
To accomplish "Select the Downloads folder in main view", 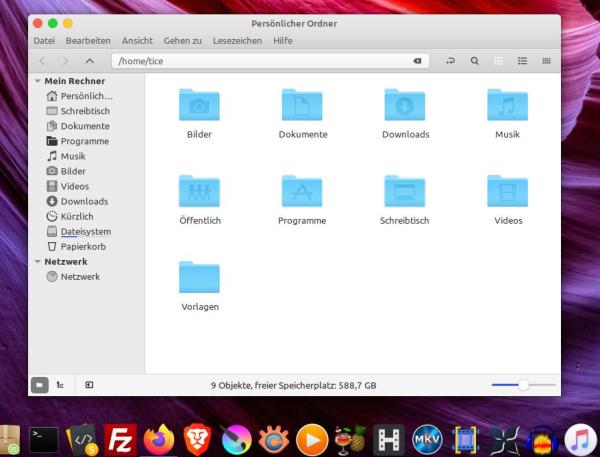I will click(x=405, y=105).
